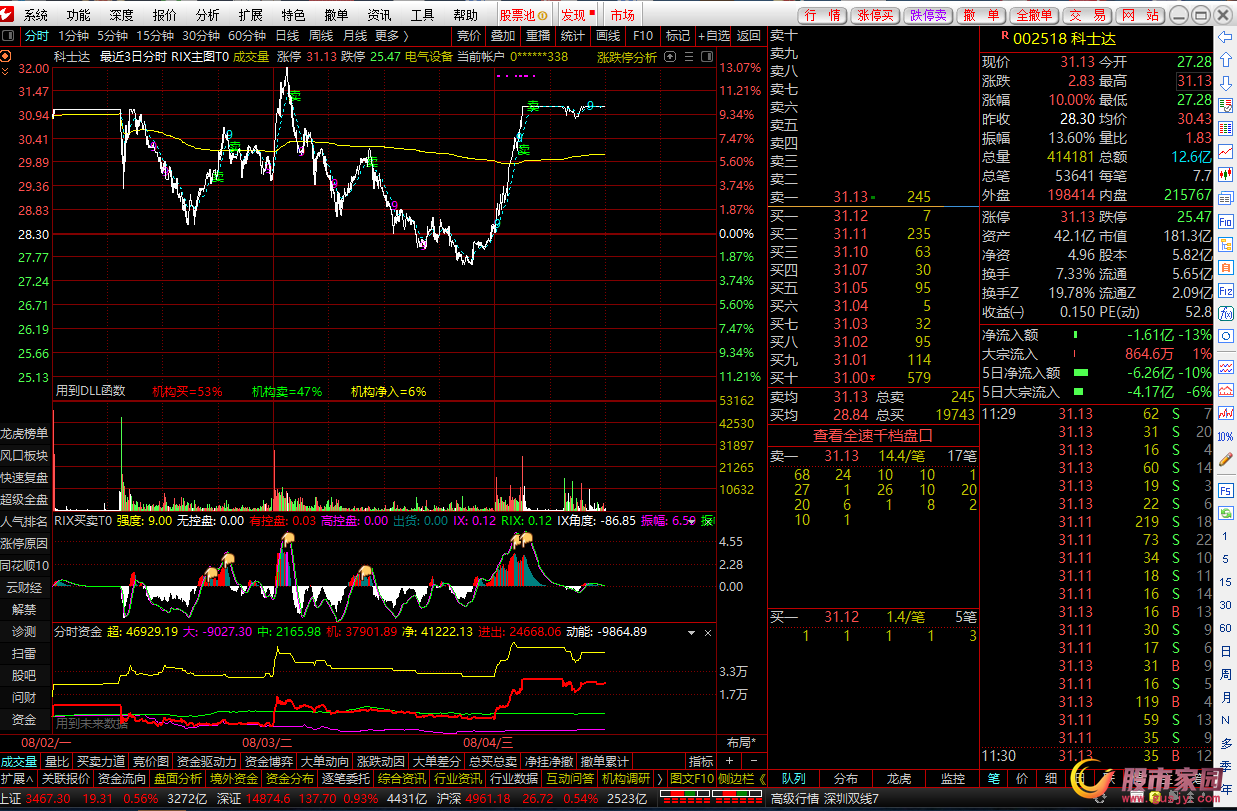Viewport: 1237px width, 811px height.
Task: Open the 分析 menu
Action: [208, 15]
